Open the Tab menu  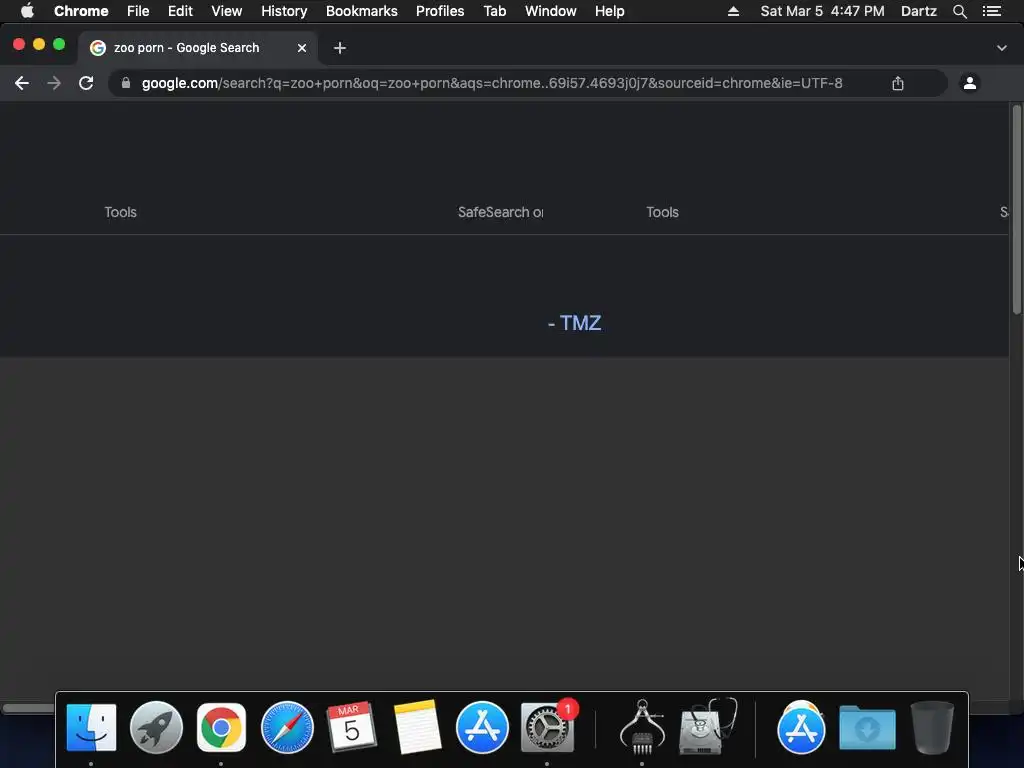coord(495,11)
